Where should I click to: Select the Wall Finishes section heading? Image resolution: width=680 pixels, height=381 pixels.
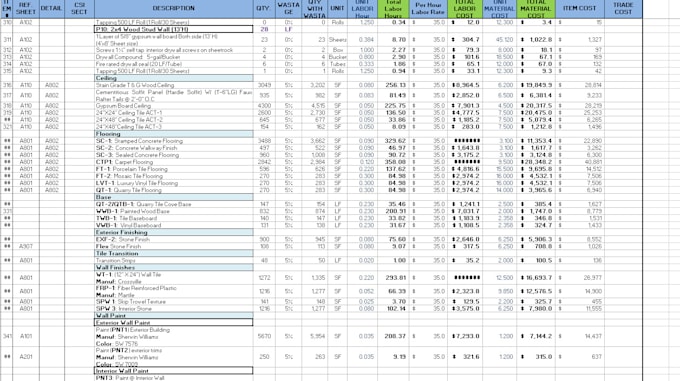point(173,267)
